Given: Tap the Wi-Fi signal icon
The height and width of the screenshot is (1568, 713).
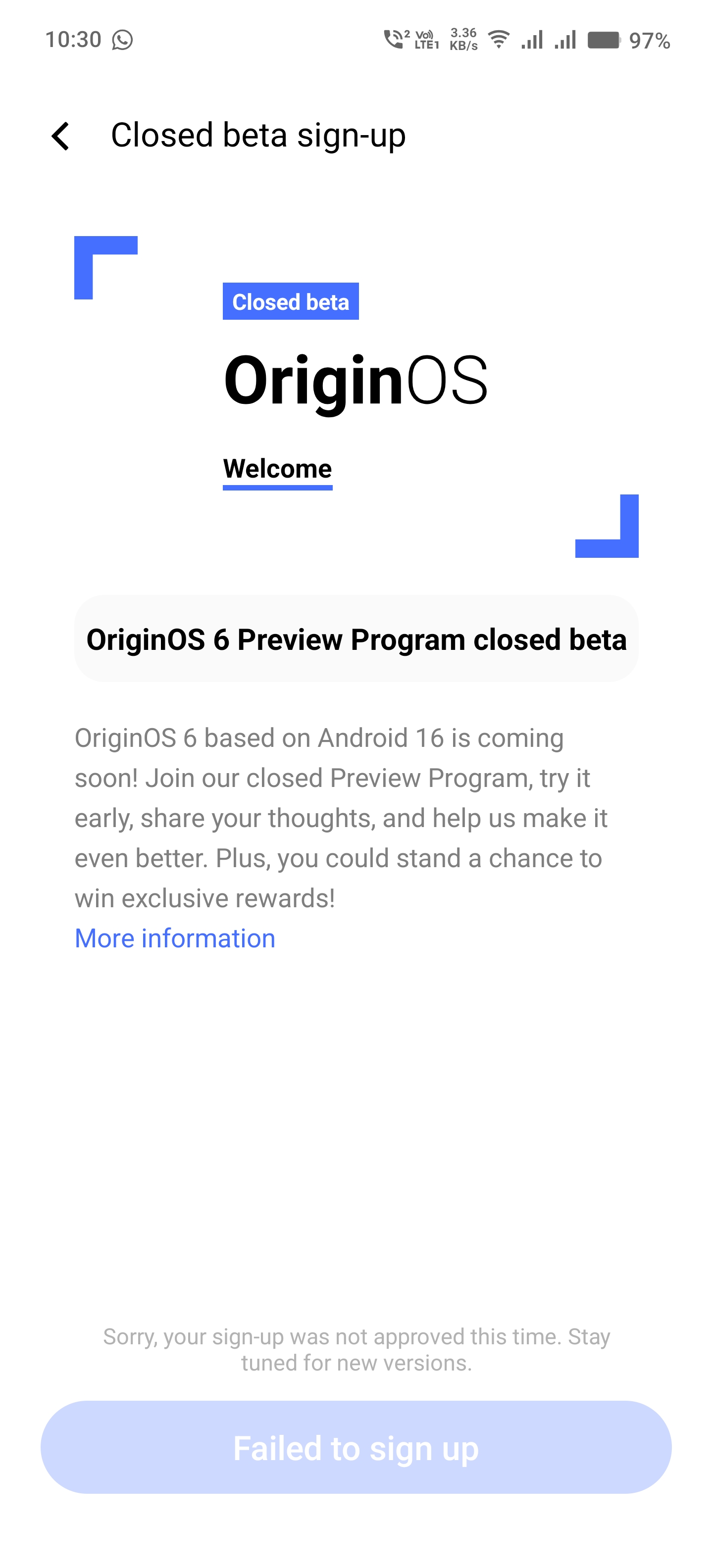Looking at the screenshot, I should coord(499,40).
